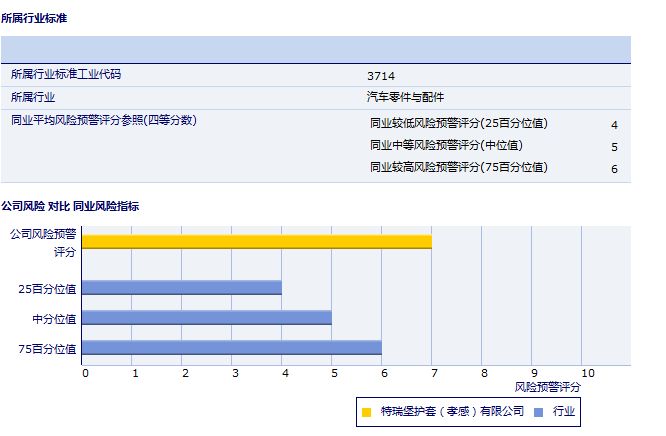Viewport: 666px width, 436px height.
Task: Select the industry code value 3714
Action: 381,75
